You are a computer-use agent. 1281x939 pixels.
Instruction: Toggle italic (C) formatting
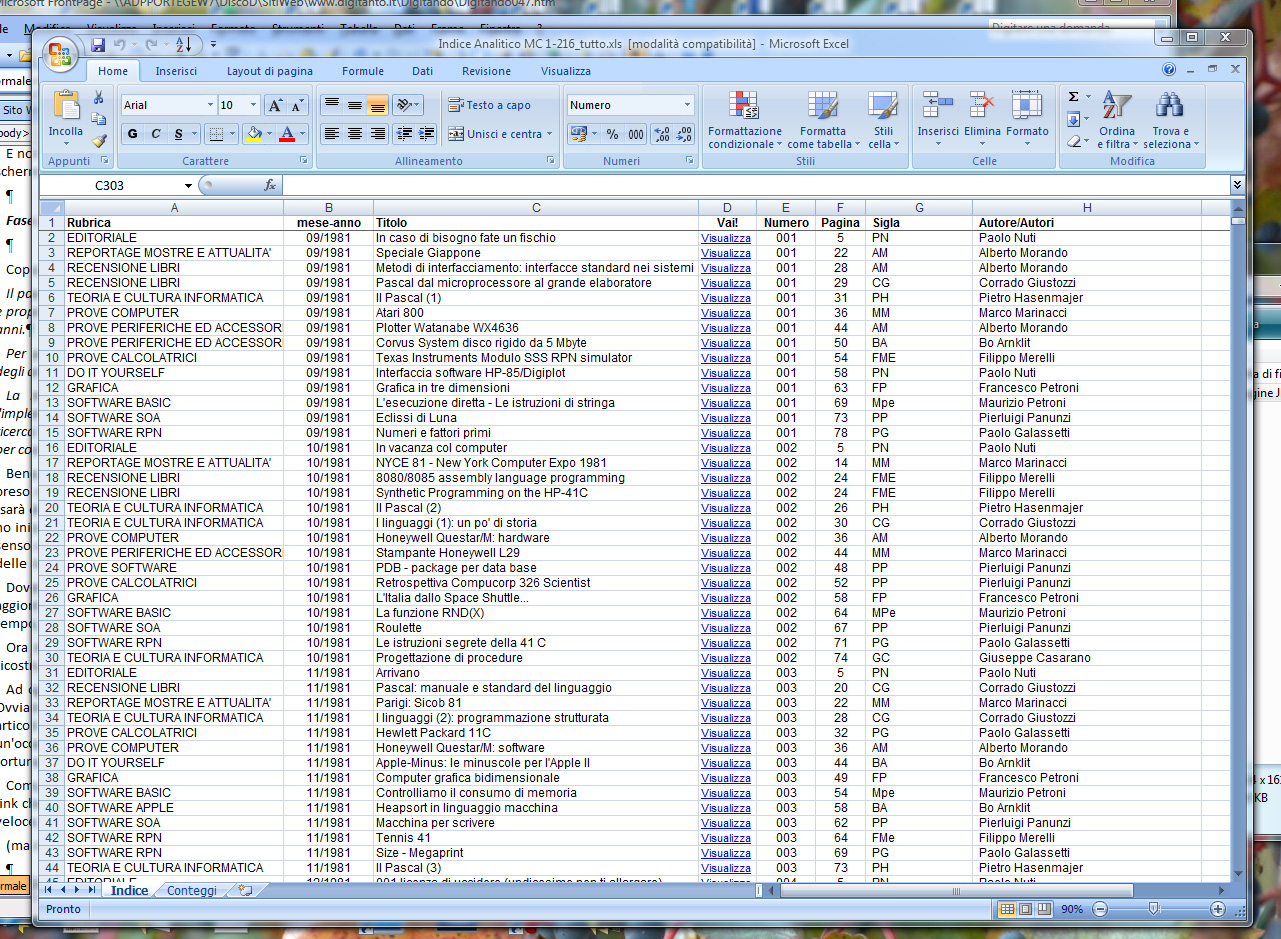point(156,134)
